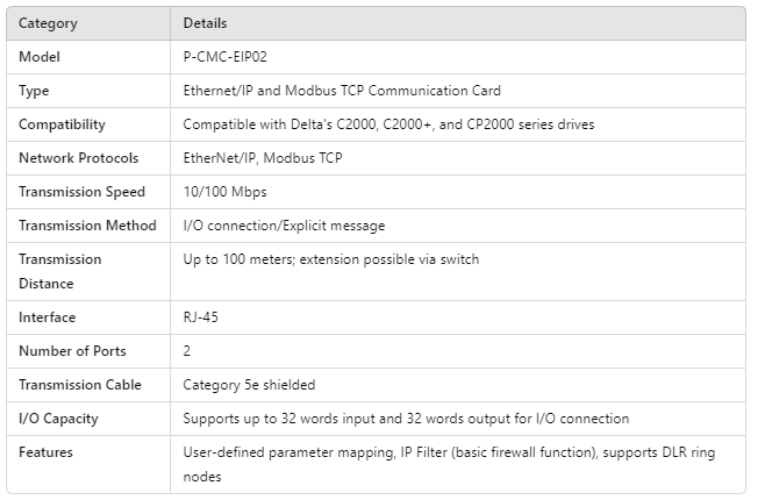Select the Network Protocols label
The width and height of the screenshot is (758, 500).
(77, 158)
